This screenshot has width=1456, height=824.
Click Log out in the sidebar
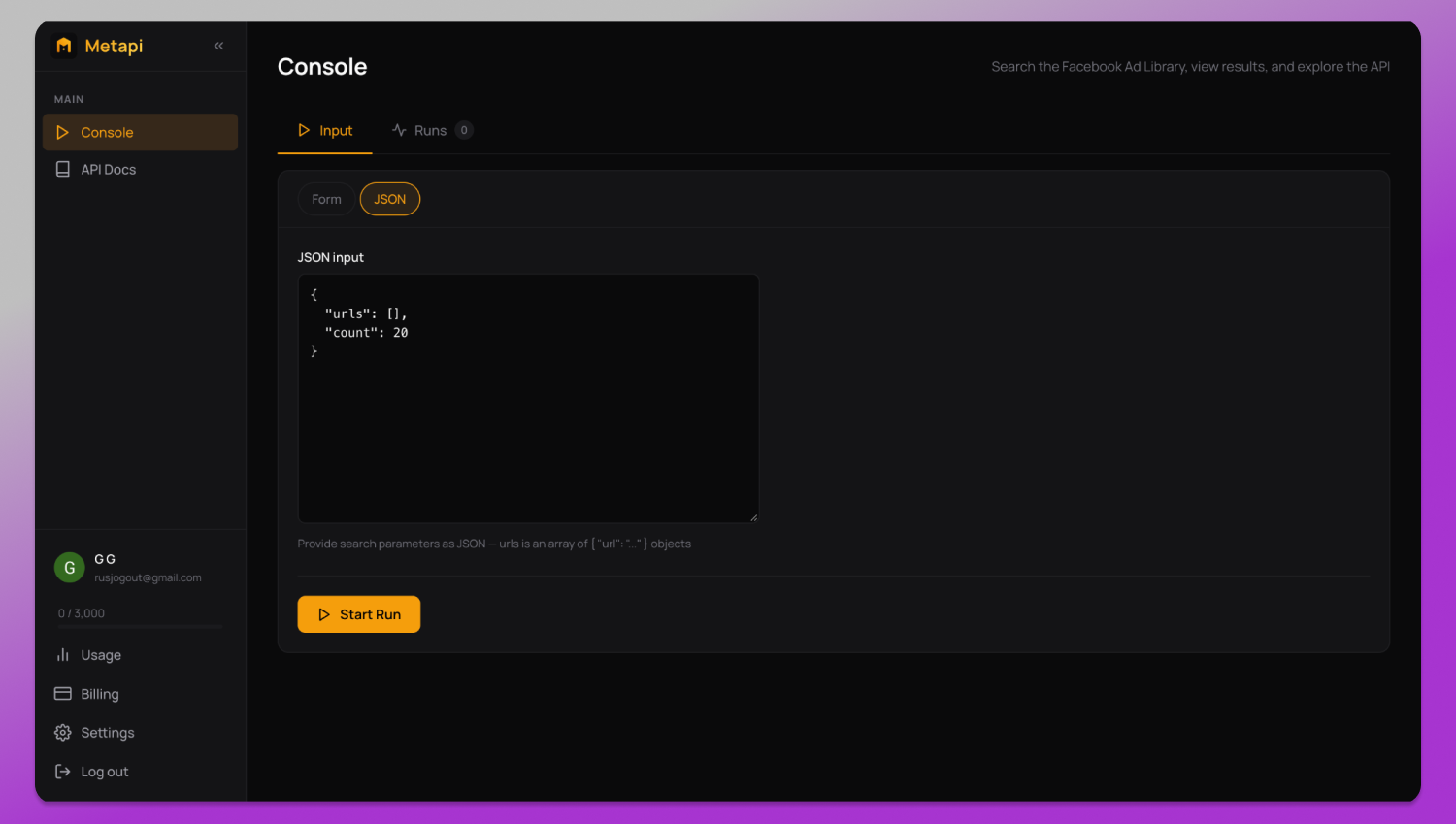pyautogui.click(x=140, y=772)
